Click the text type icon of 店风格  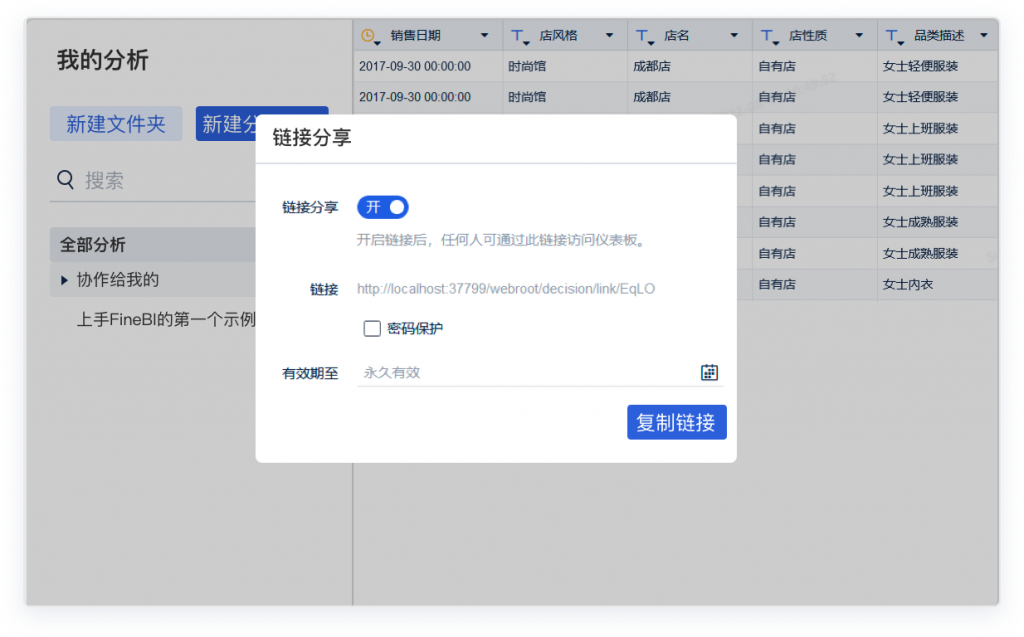(520, 37)
